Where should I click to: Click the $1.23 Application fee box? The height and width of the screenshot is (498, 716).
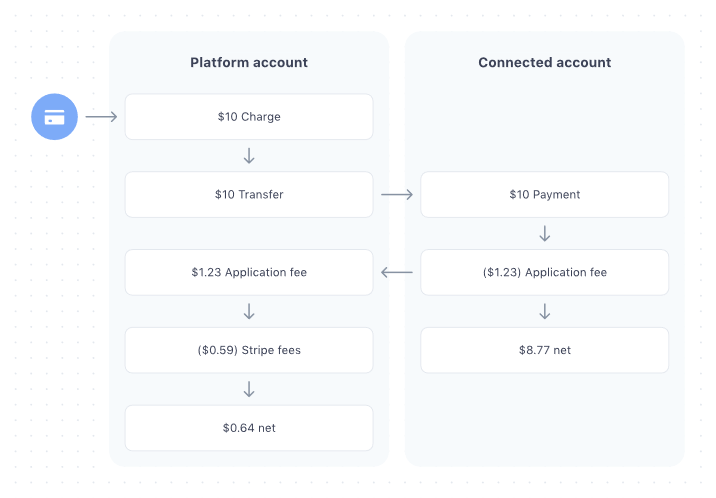[x=249, y=272]
